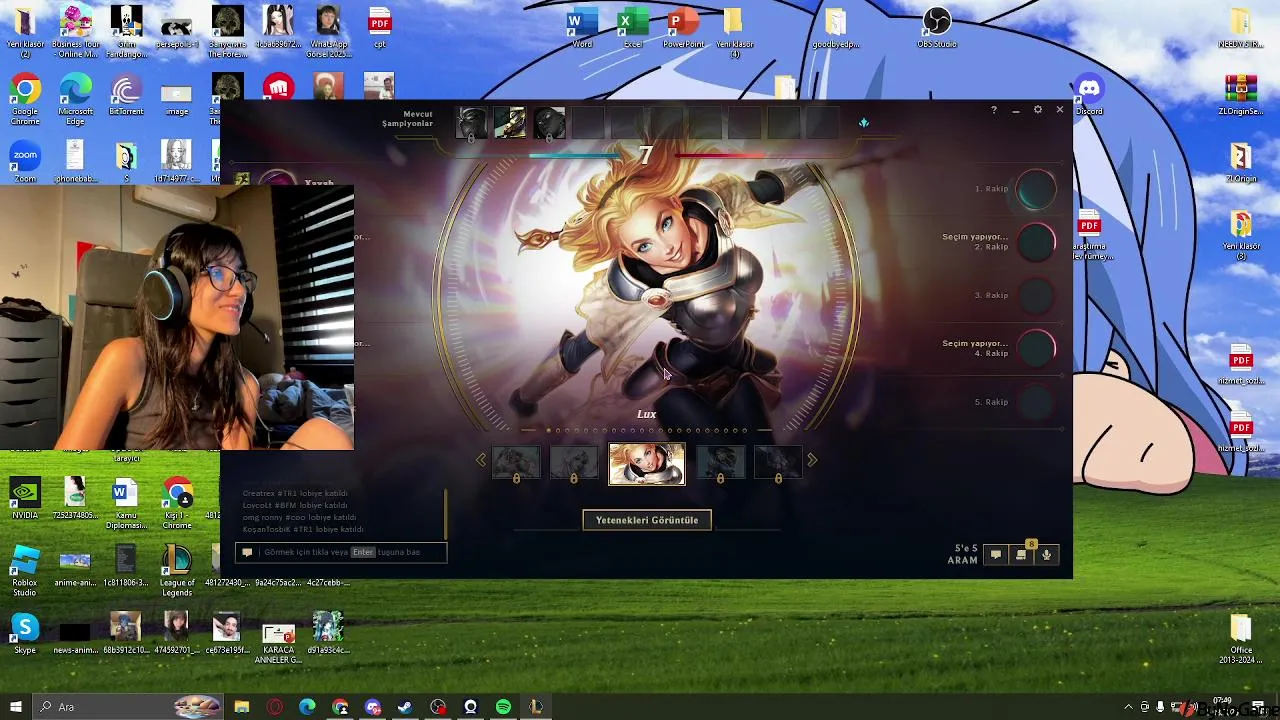Open ZLOriginSe... desktop shortcut
This screenshot has width=1280, height=720.
(x=1241, y=96)
